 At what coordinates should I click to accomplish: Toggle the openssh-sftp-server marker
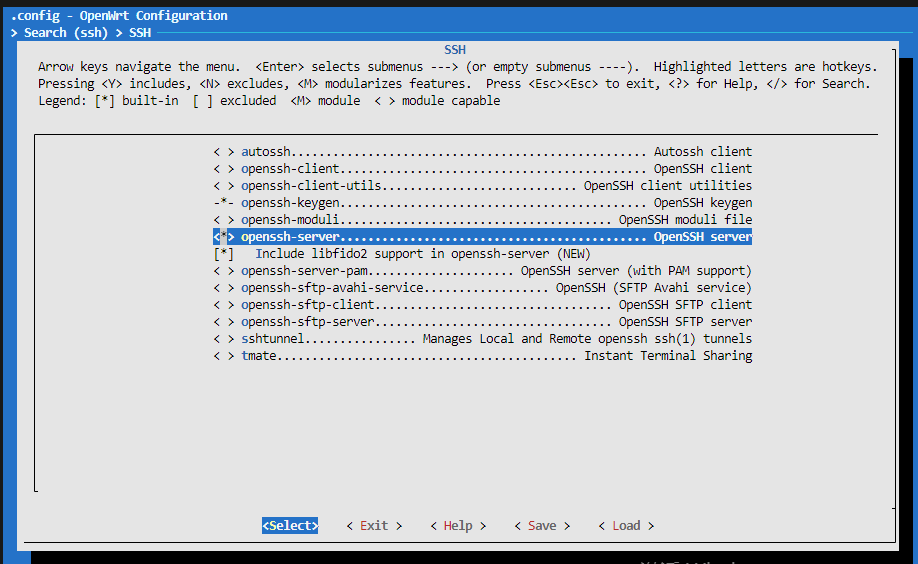(224, 322)
